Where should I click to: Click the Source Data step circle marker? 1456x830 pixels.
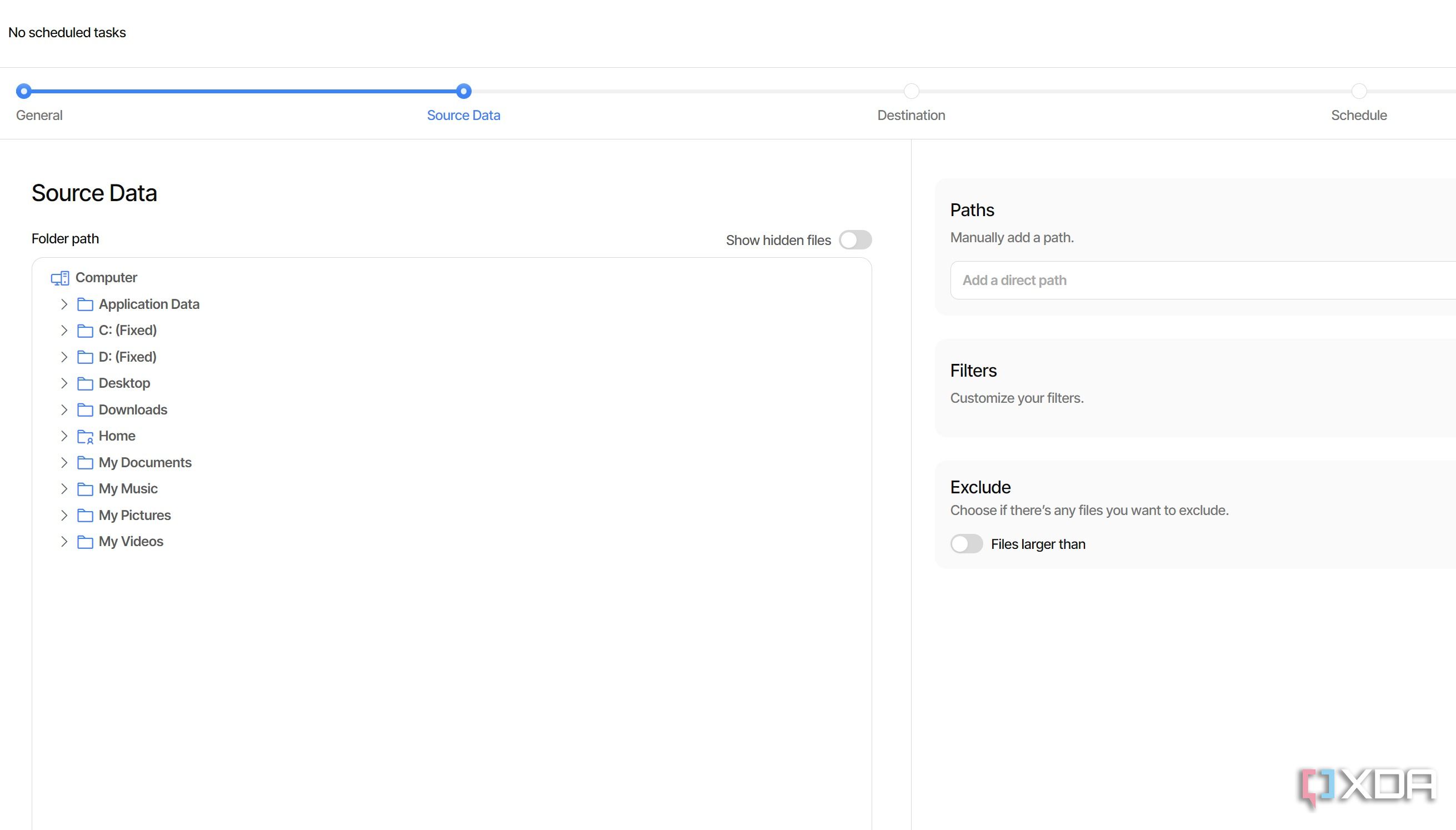tap(463, 91)
